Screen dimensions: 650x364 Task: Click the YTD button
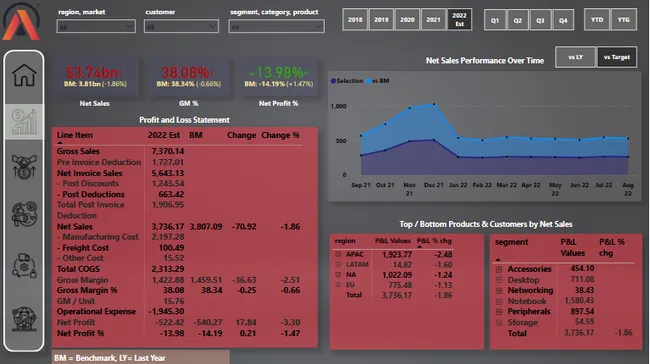point(597,19)
